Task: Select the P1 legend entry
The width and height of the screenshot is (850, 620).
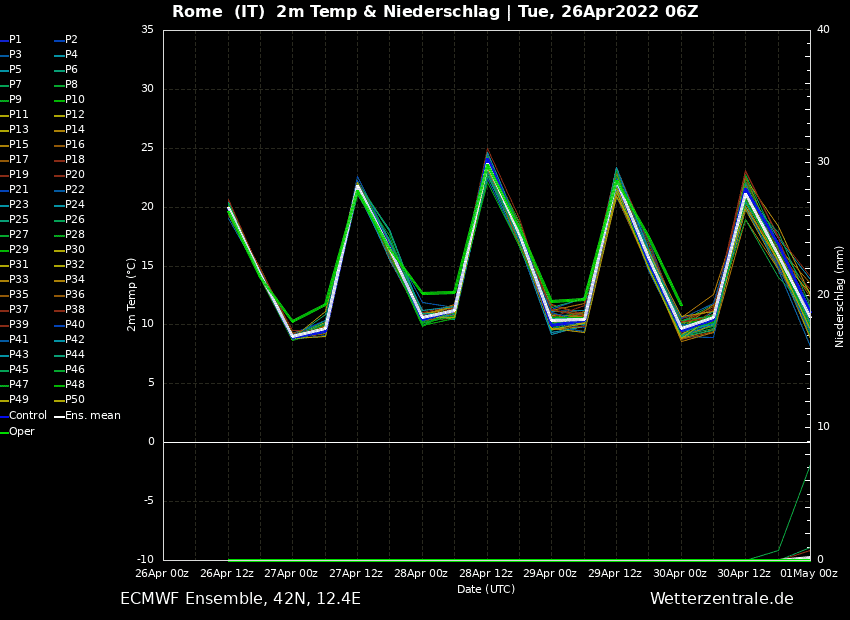Action: click(x=11, y=40)
